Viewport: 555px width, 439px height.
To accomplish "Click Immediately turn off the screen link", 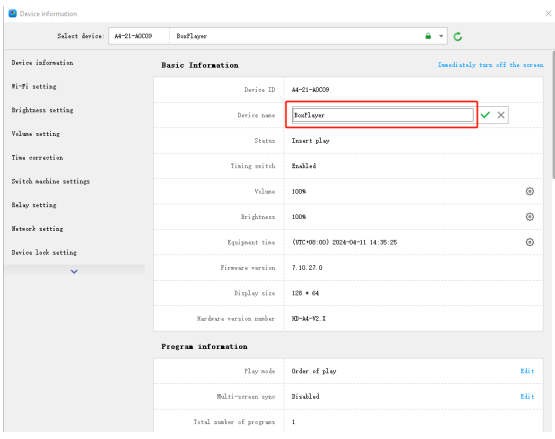I will click(490, 65).
